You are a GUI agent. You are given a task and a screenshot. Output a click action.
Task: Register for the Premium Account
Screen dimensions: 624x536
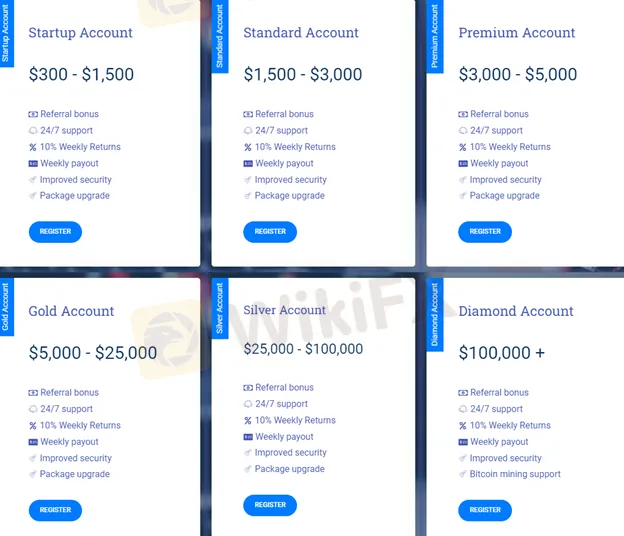click(x=485, y=232)
